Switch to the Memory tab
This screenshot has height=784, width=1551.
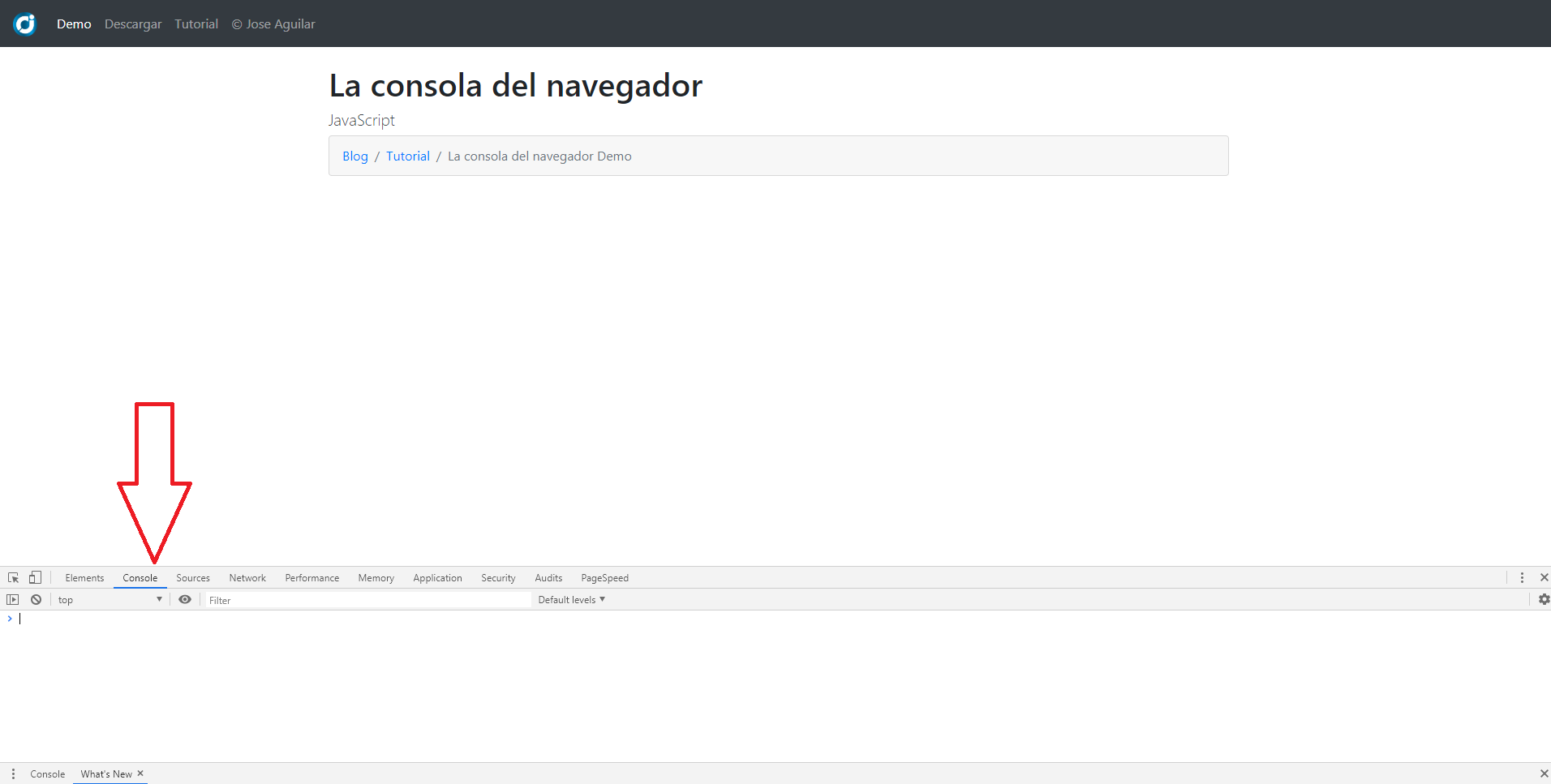[376, 578]
